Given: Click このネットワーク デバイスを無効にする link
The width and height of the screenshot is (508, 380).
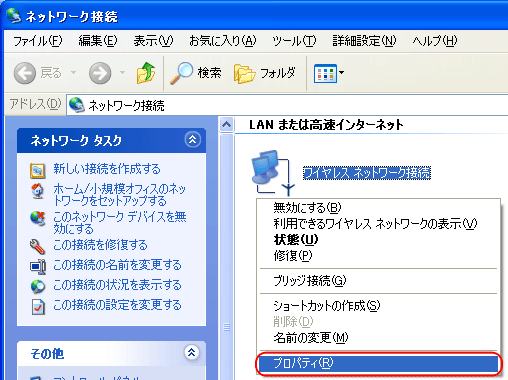Looking at the screenshot, I should tap(120, 223).
